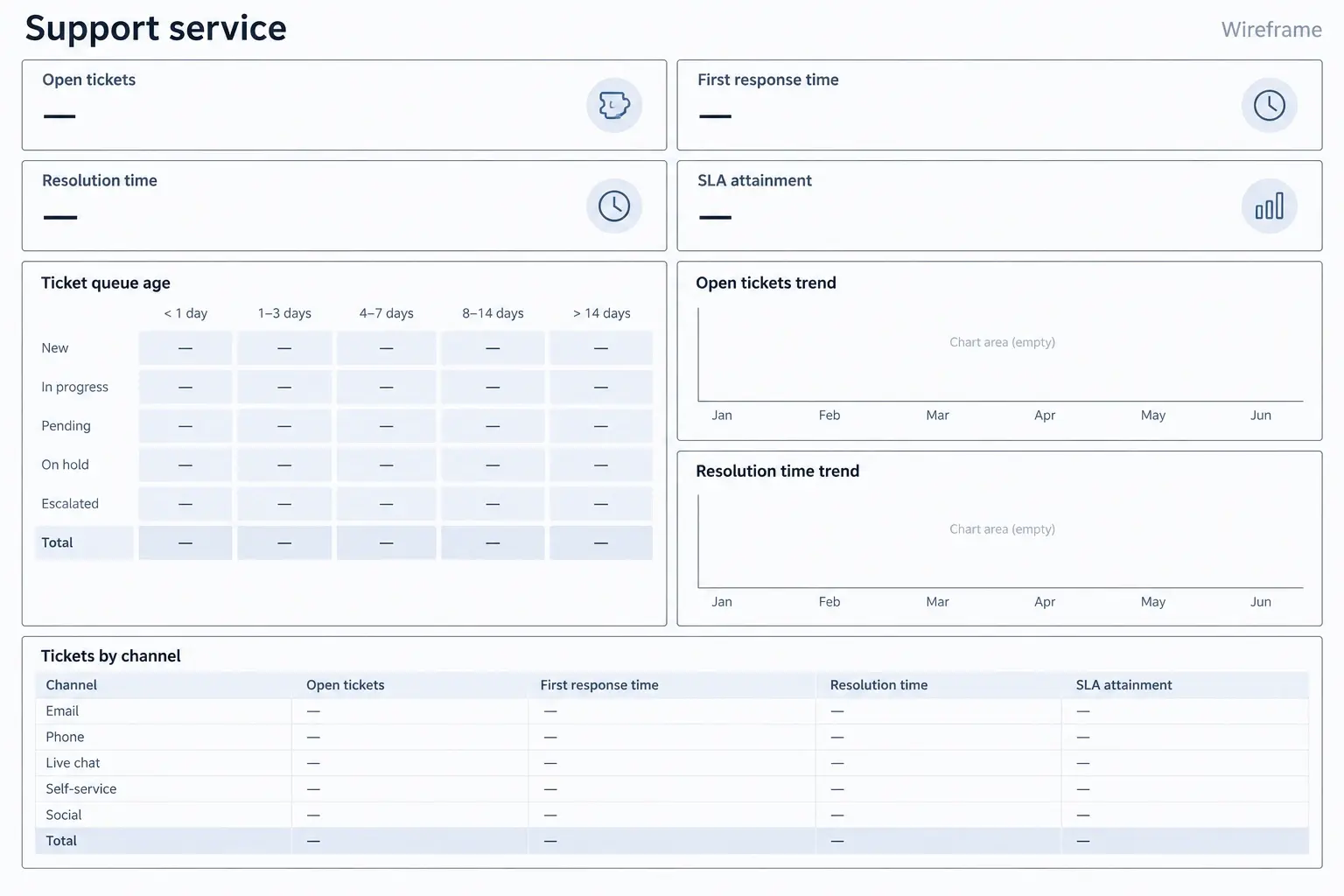Click the ticket icon in Open tickets card

pos(614,106)
